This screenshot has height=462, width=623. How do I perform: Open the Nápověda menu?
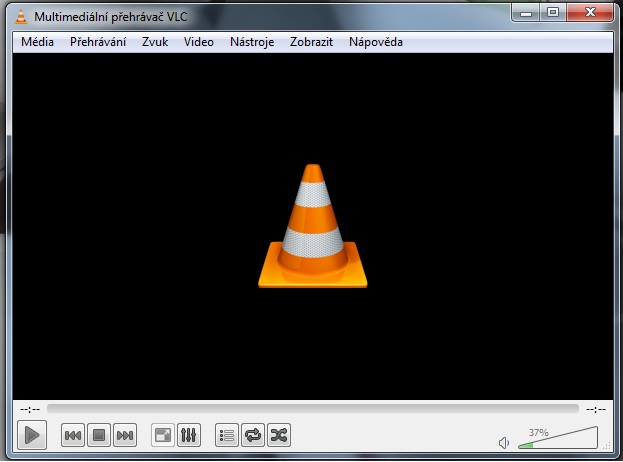coord(376,42)
